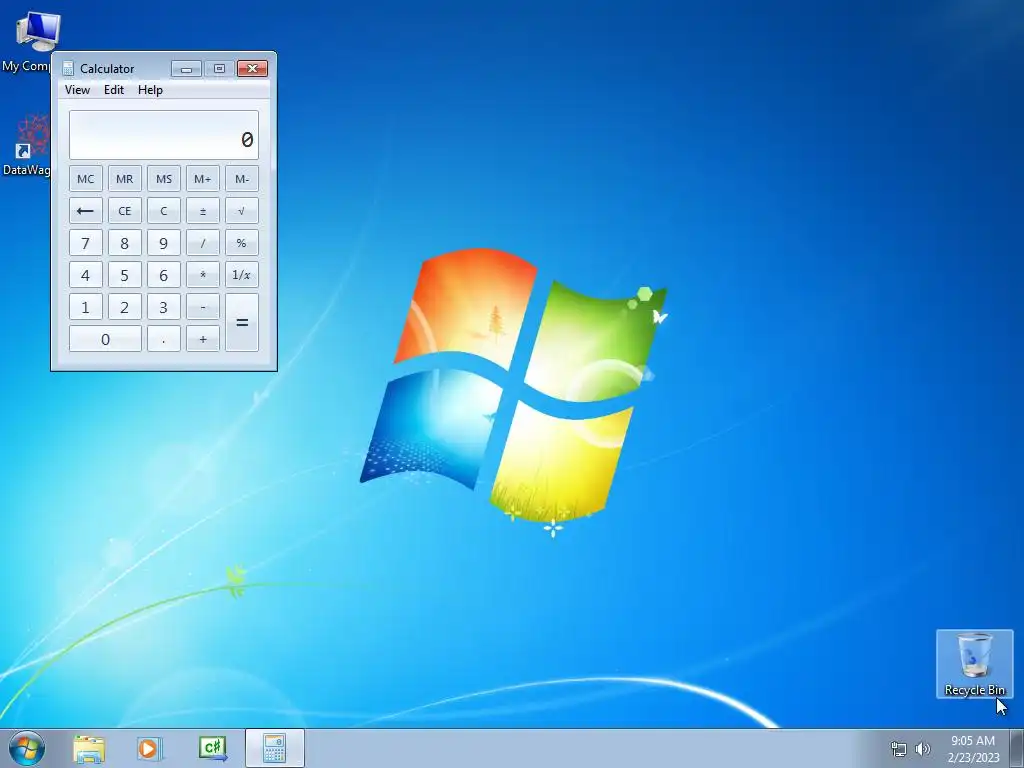Click the plus + button
This screenshot has width=1024, height=768.
click(x=202, y=339)
